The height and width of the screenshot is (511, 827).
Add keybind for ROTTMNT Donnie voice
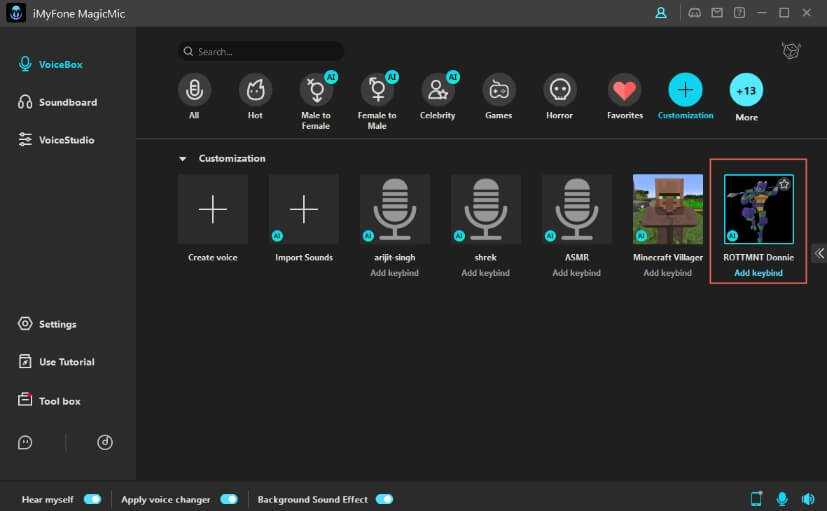[758, 273]
